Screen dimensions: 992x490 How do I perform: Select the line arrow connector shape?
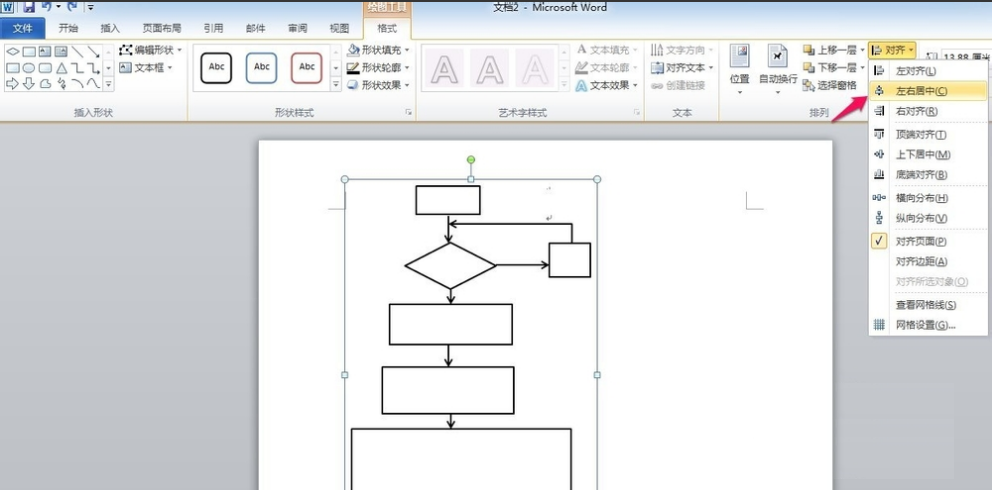point(93,52)
